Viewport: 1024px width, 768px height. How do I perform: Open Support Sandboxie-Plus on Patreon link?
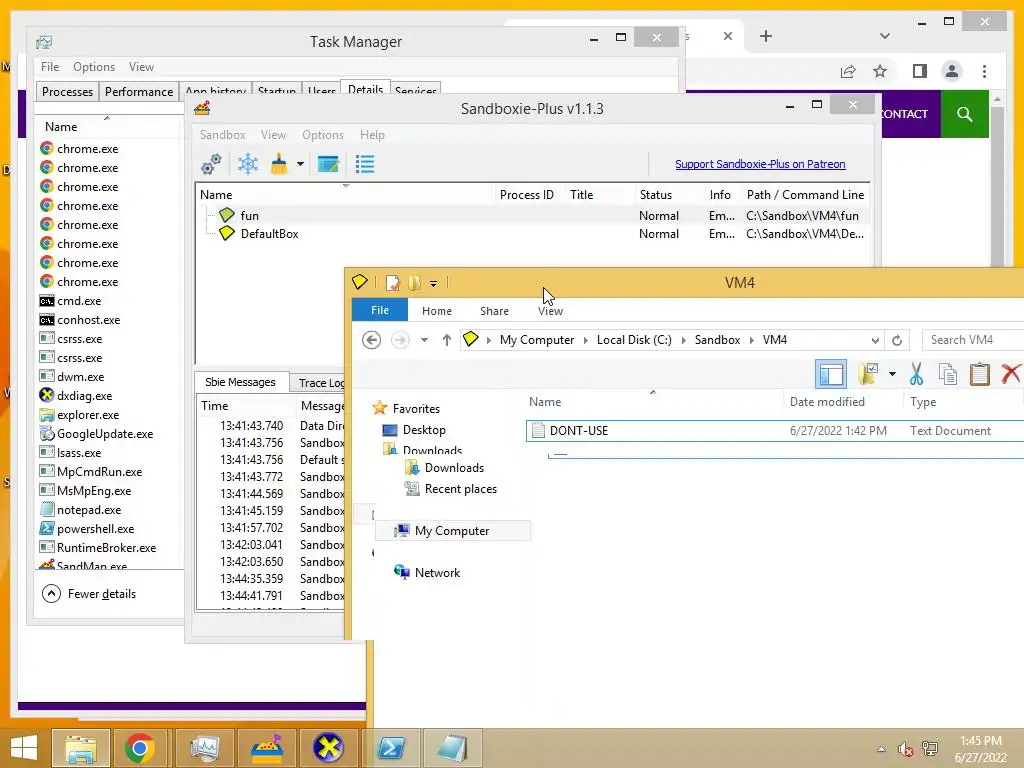coord(760,164)
